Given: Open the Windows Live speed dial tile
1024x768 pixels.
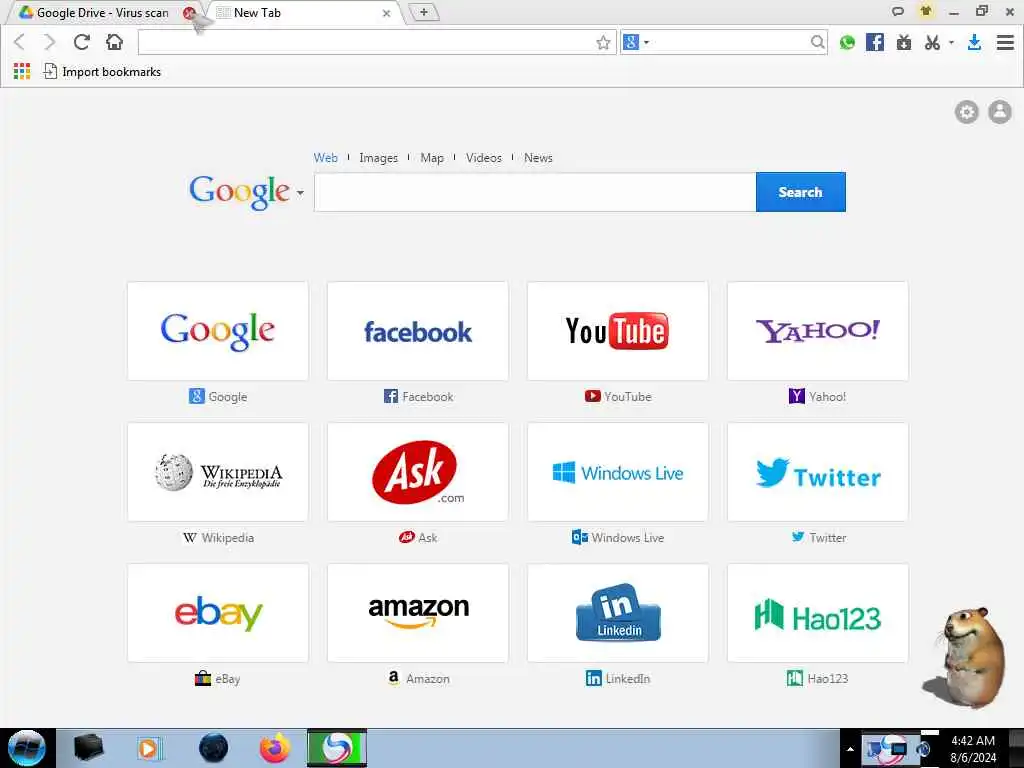Looking at the screenshot, I should click(618, 472).
